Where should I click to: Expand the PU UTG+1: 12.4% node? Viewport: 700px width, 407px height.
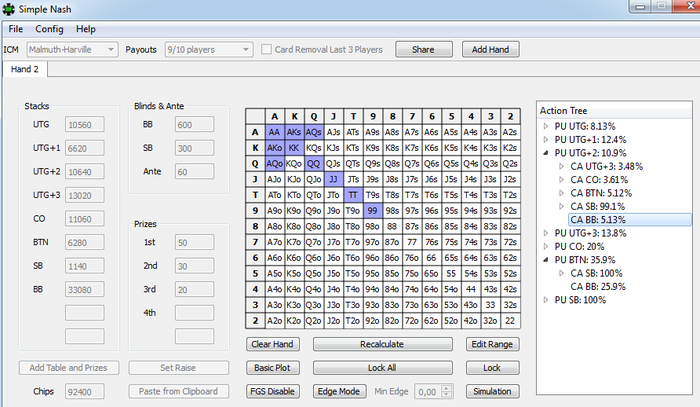click(546, 140)
